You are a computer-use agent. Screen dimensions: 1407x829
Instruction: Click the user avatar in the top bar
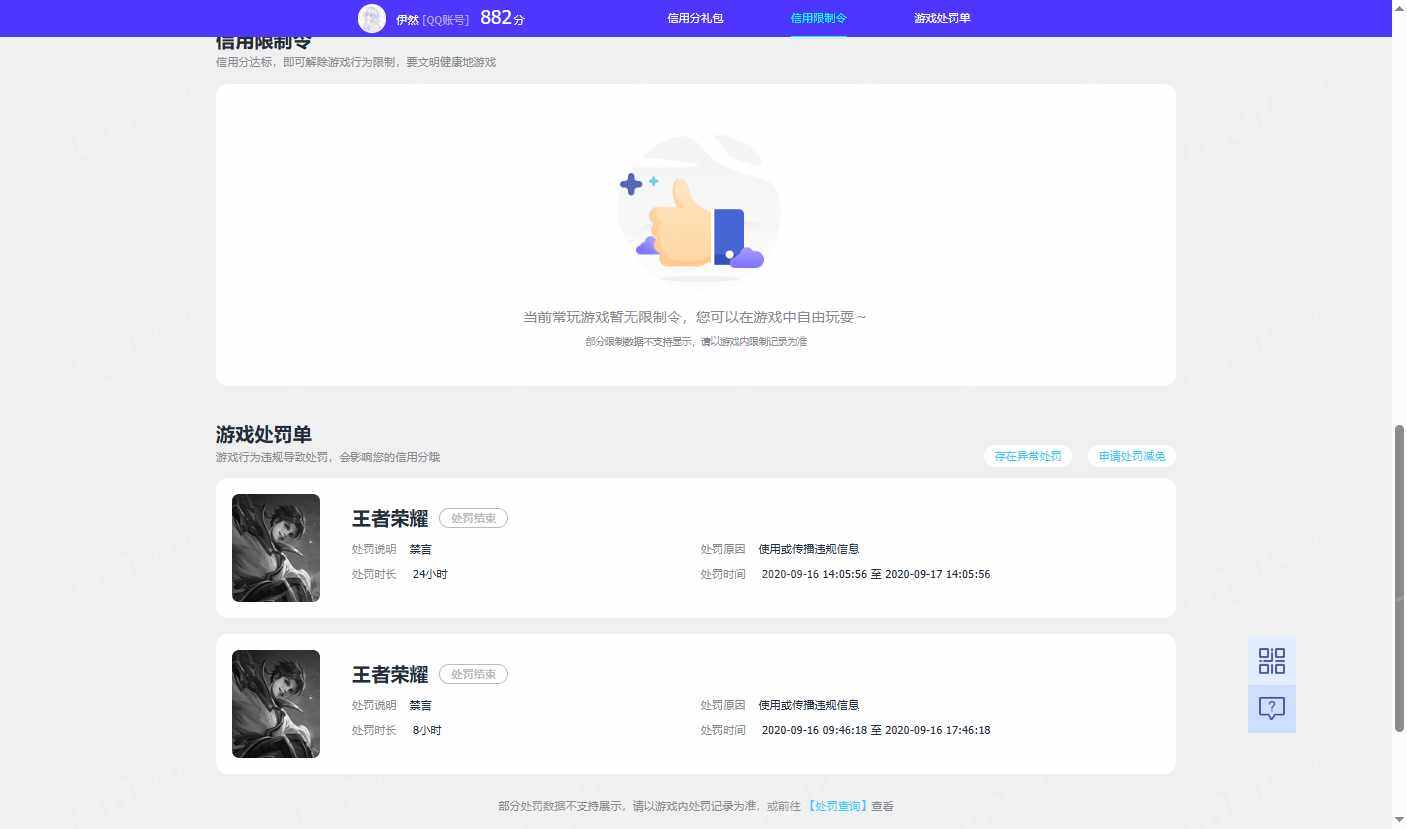coord(372,18)
